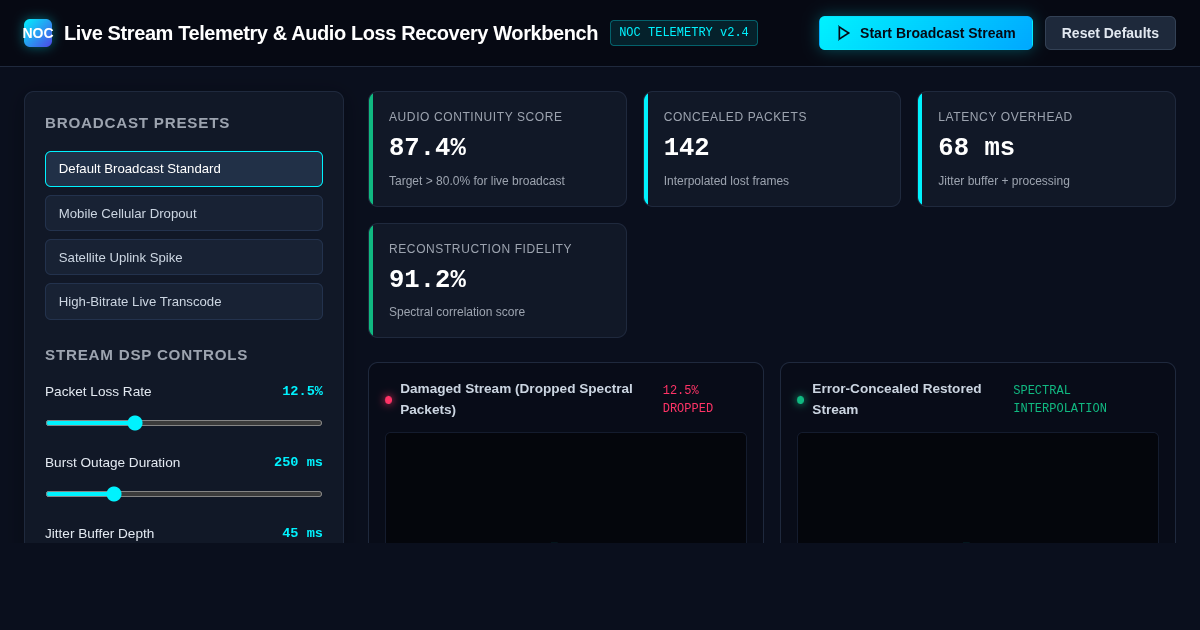1200x630 pixels.
Task: Click the 'Interpolated lost frames' caption
Action: pos(726,181)
